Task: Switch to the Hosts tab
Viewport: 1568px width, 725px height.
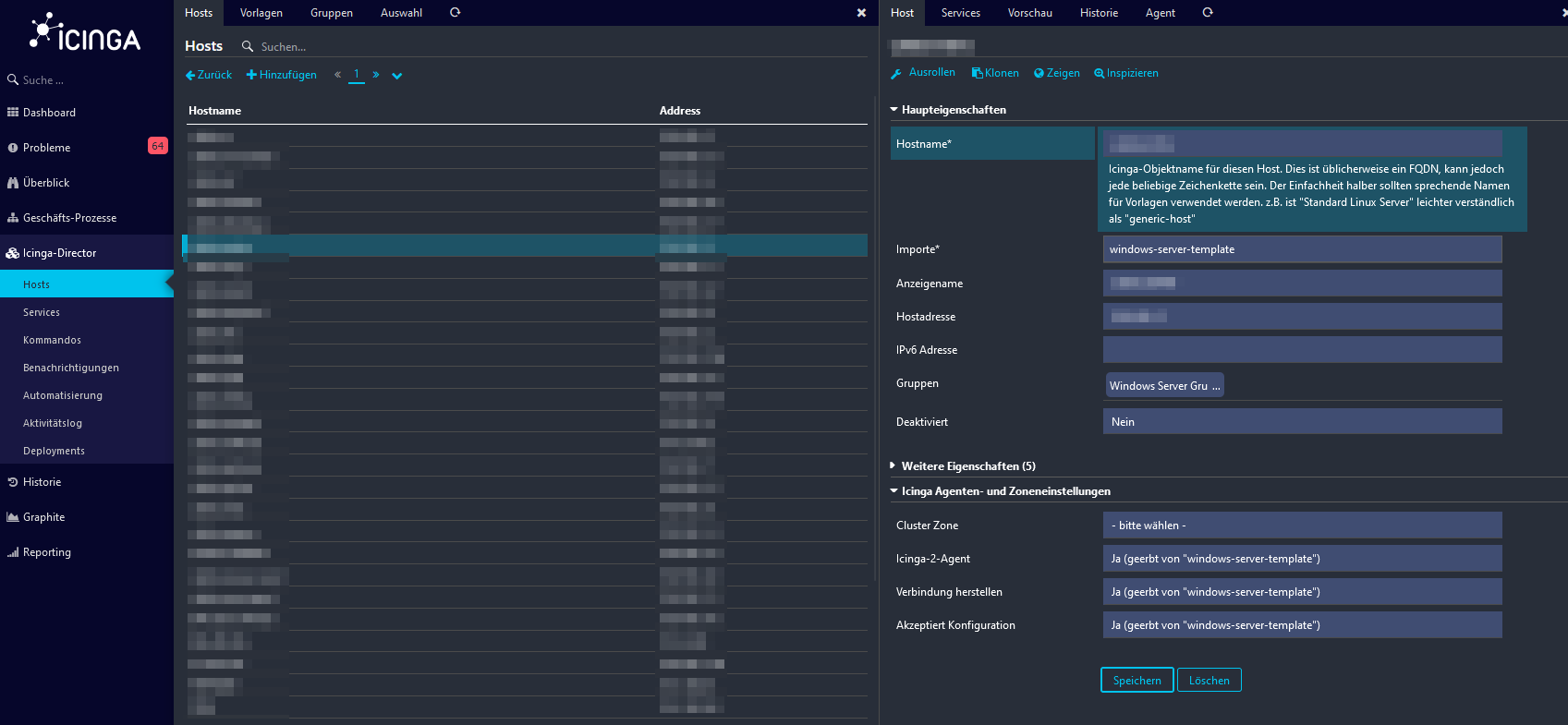Action: pos(199,13)
